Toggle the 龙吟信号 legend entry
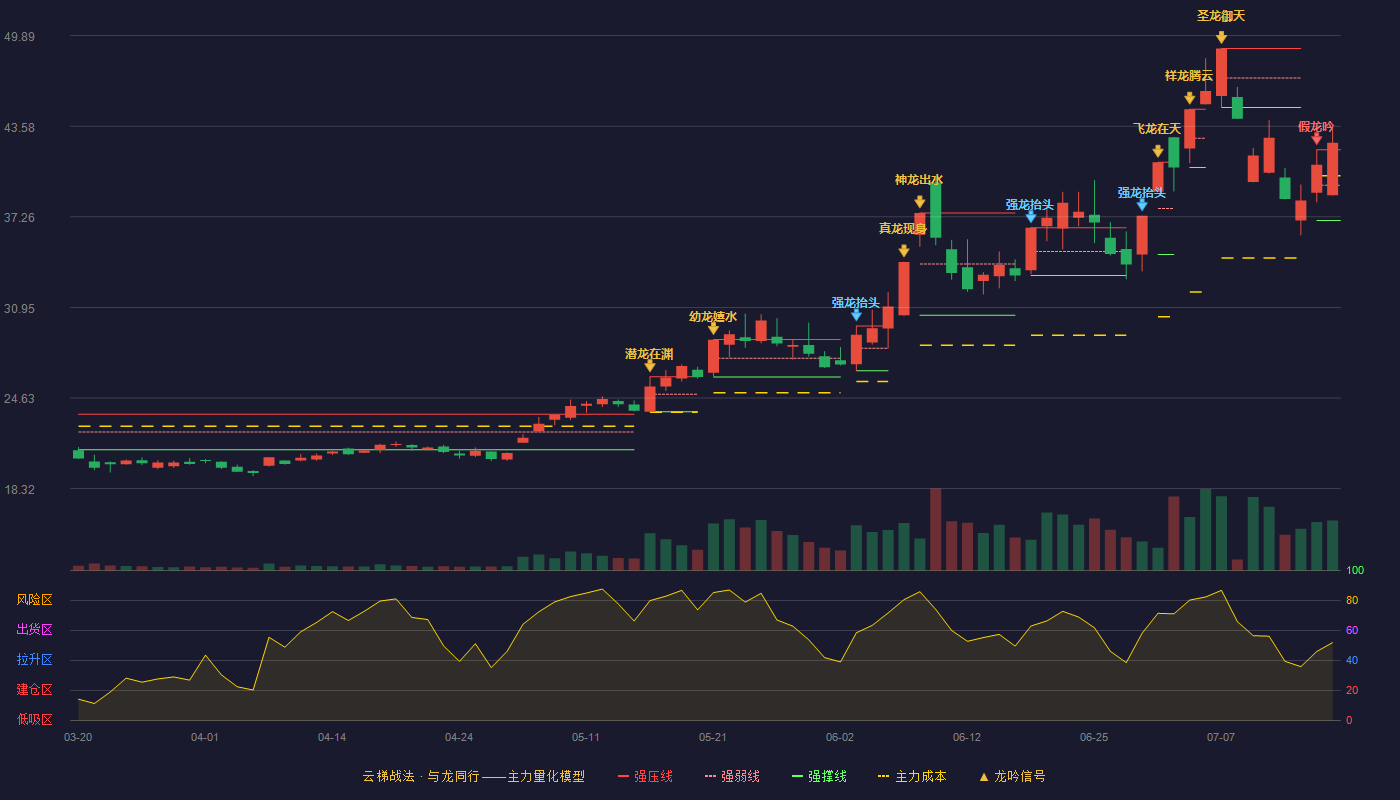 pyautogui.click(x=1011, y=776)
